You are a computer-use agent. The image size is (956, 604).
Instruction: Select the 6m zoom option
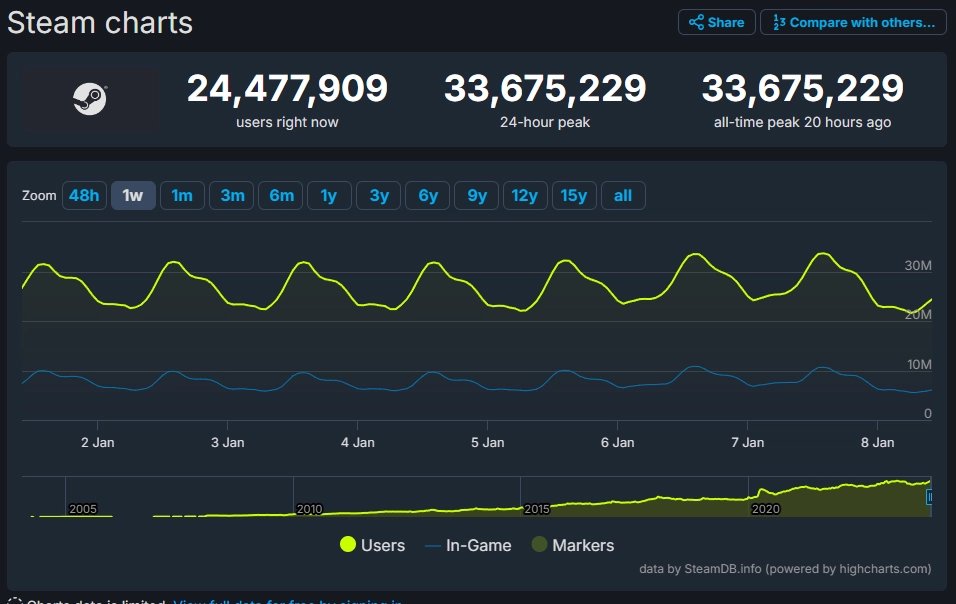281,196
